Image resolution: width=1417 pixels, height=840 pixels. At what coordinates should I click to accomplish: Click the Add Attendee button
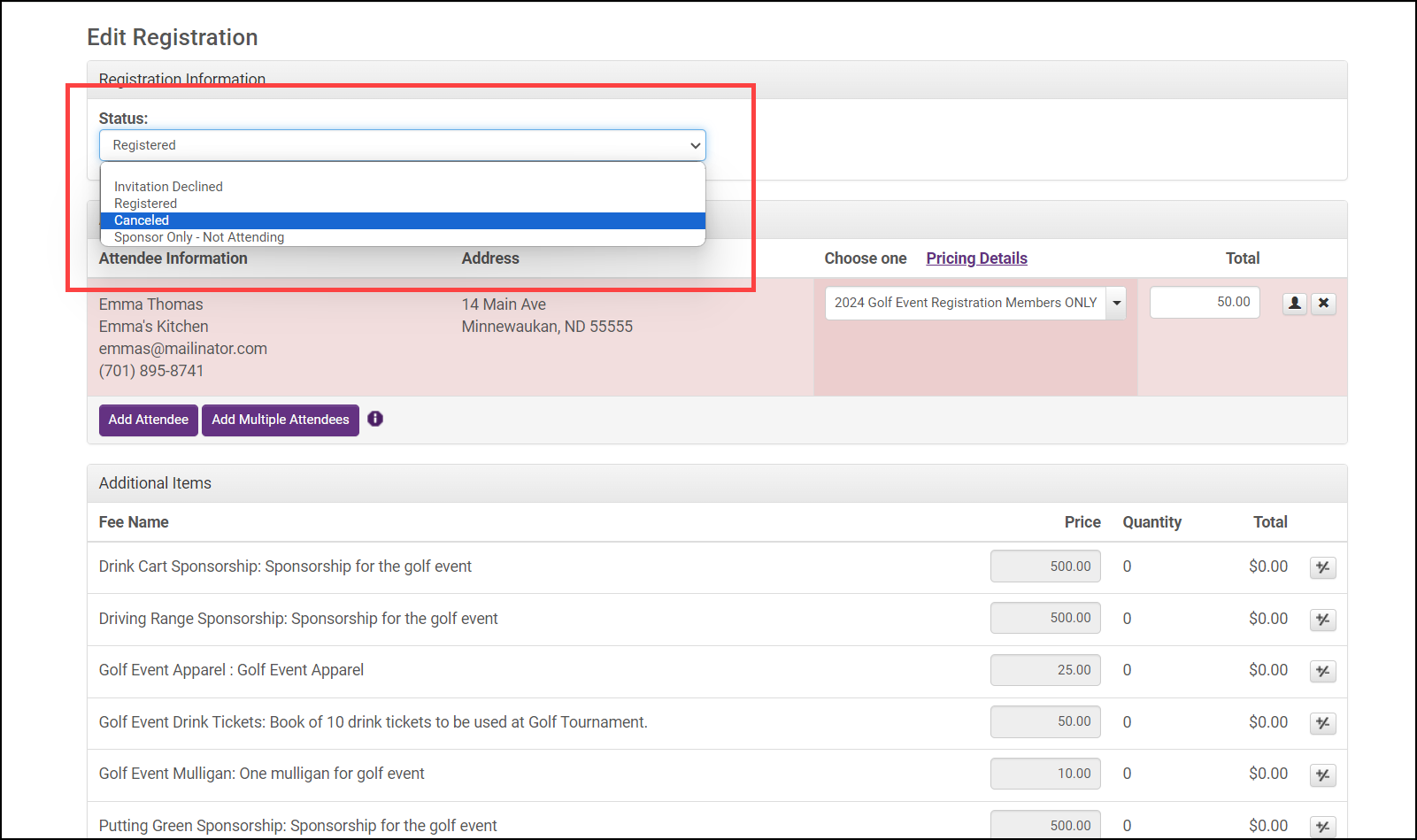click(148, 420)
